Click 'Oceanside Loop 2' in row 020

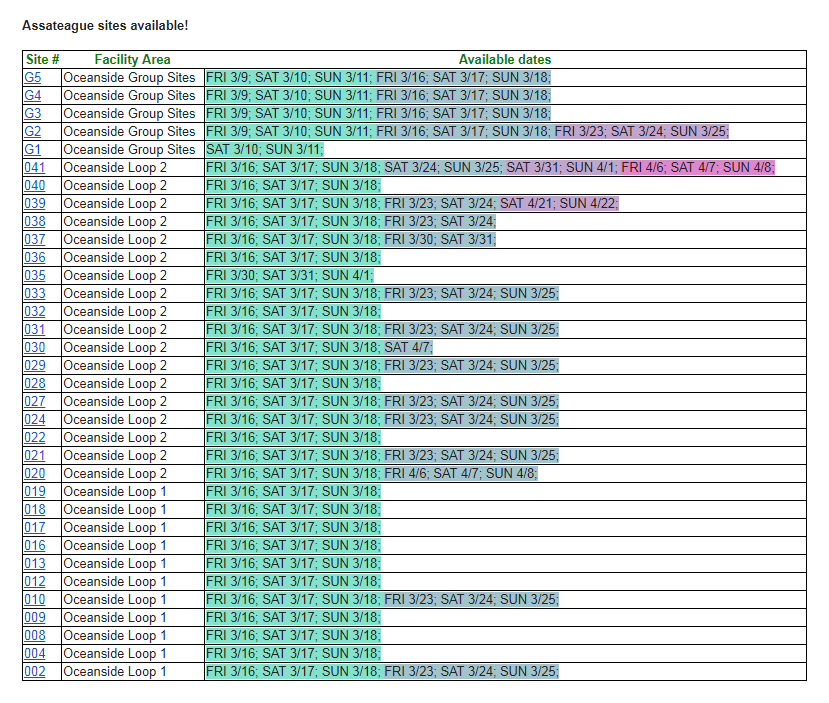pyautogui.click(x=115, y=473)
